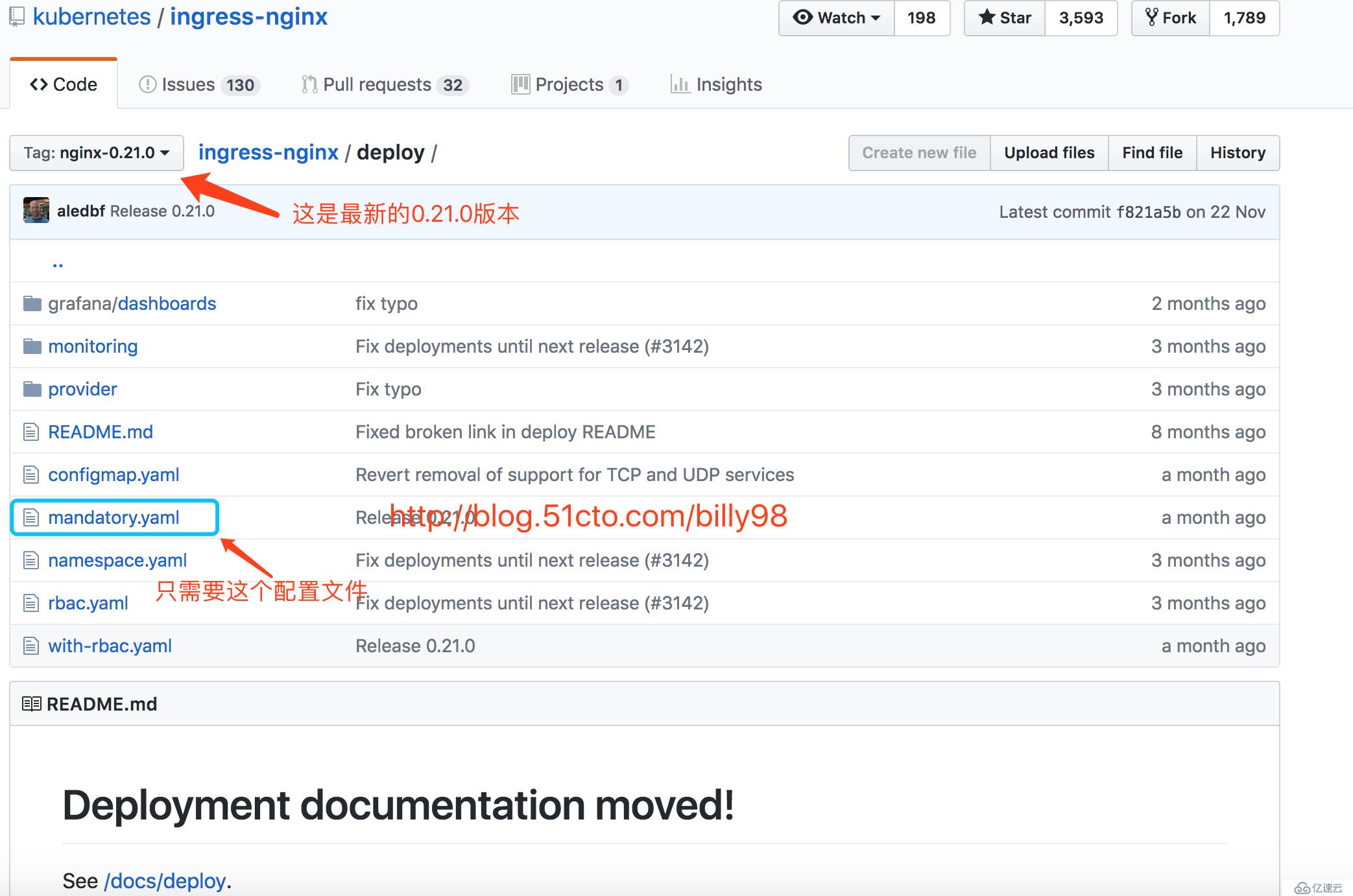Click the rbac.yaml file icon
The height and width of the screenshot is (896, 1353).
point(30,603)
